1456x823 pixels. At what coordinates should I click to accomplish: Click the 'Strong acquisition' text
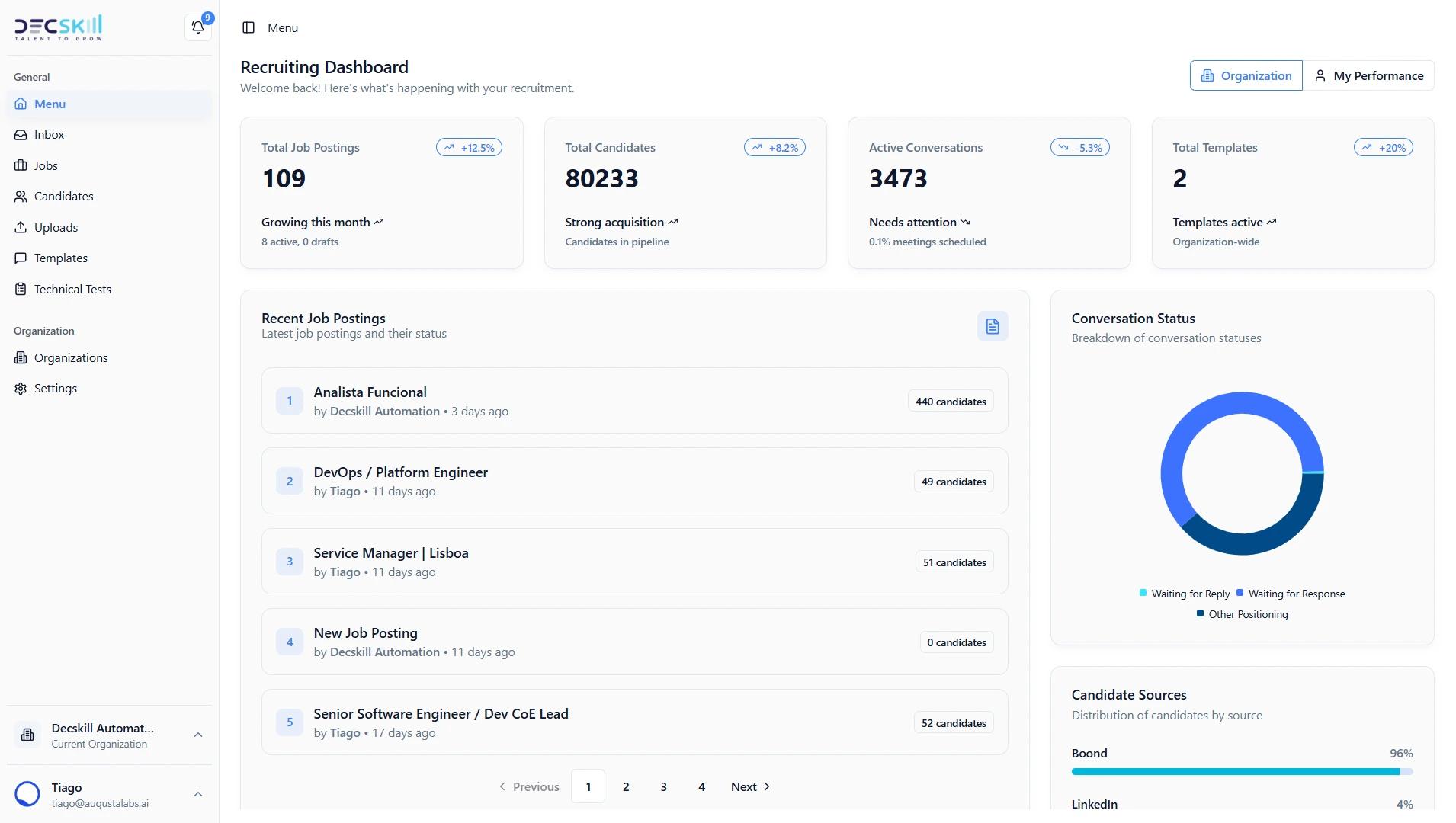tap(614, 223)
